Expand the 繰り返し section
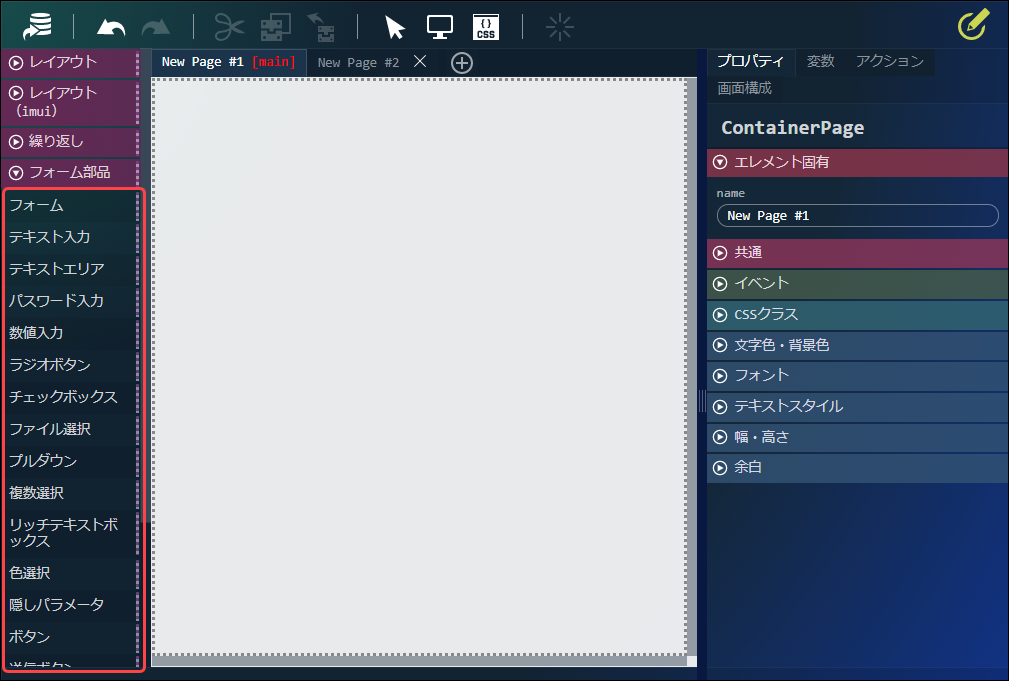Screen dimensions: 1009x681 tap(69, 142)
